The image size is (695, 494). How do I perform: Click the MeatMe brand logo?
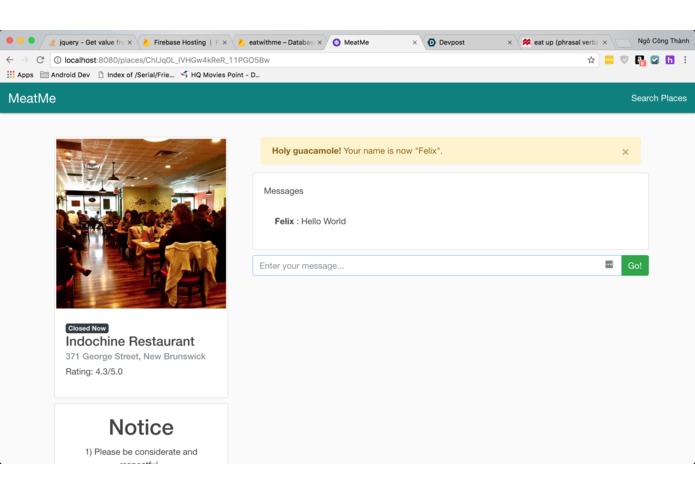(32, 98)
